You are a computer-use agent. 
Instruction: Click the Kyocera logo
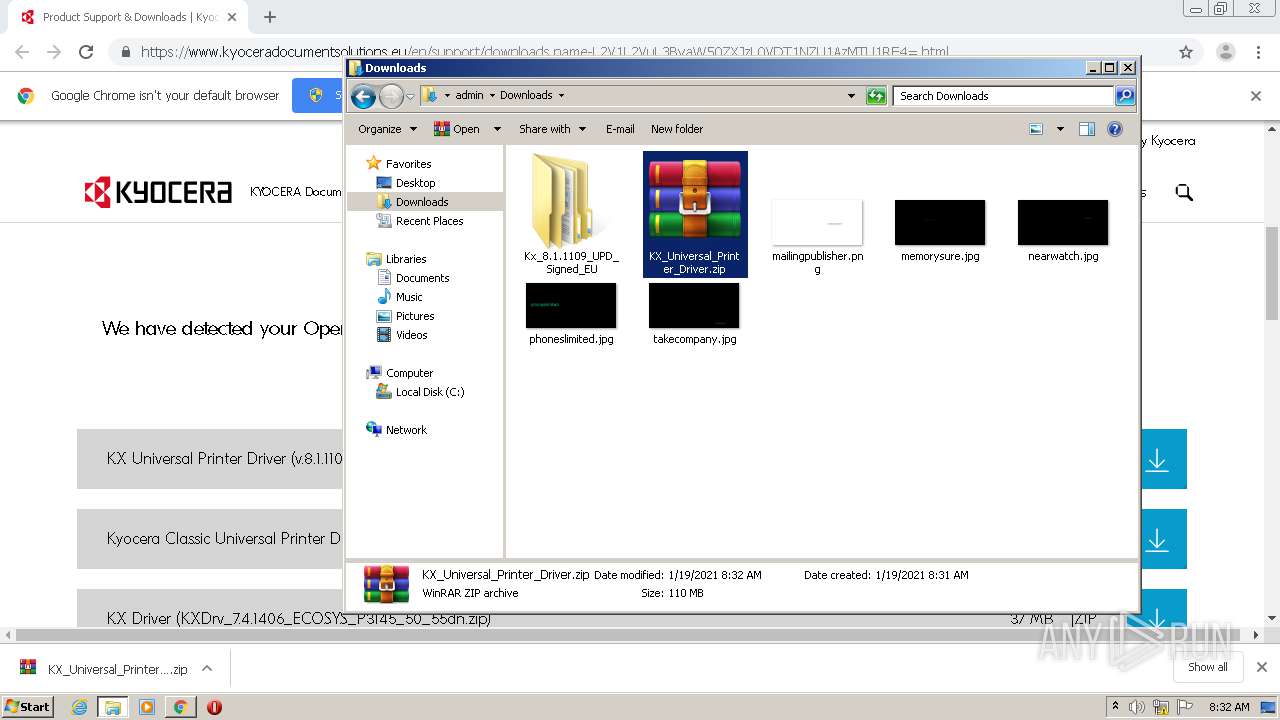[x=158, y=192]
